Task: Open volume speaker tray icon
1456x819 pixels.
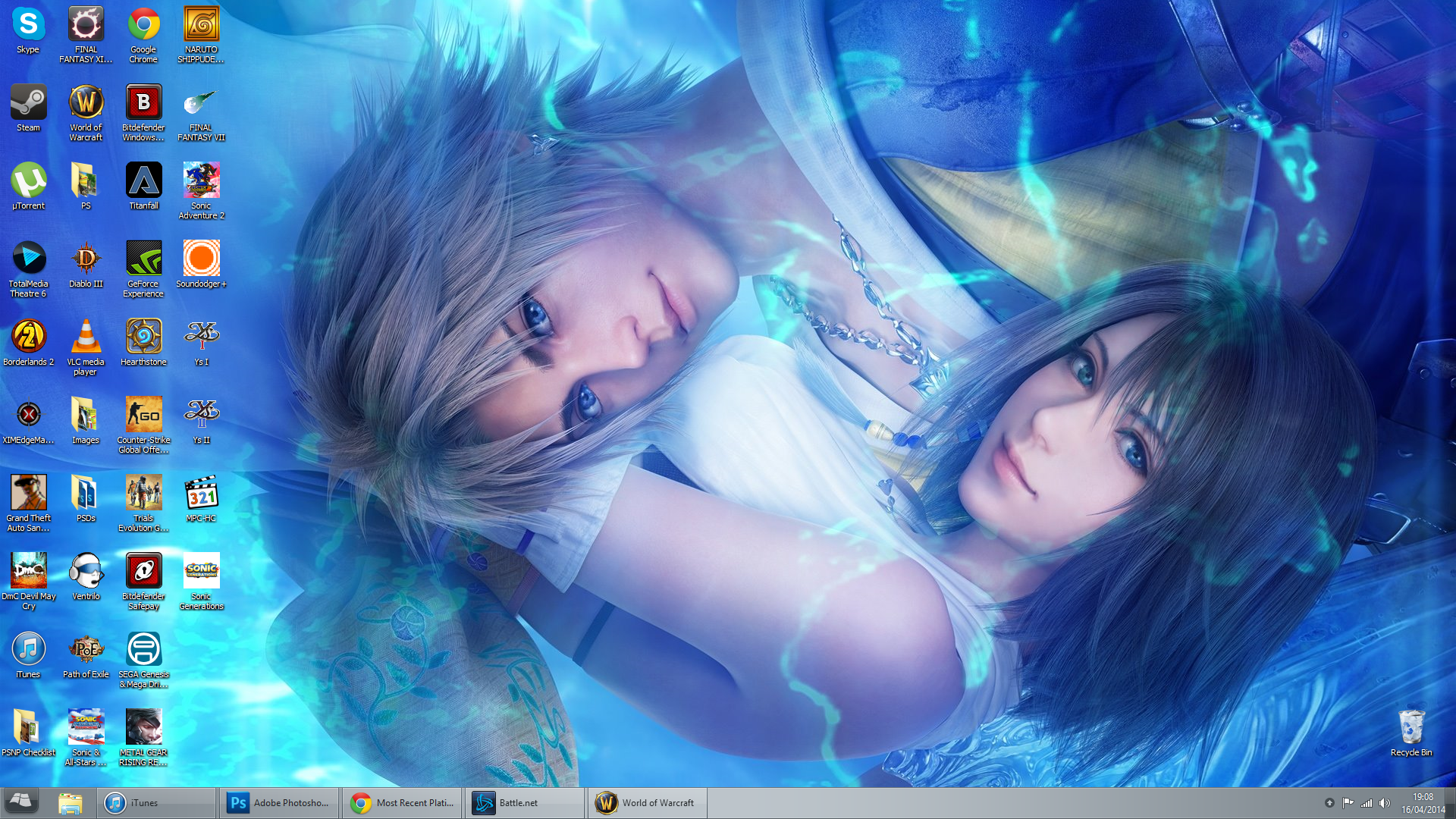Action: coord(1385,803)
